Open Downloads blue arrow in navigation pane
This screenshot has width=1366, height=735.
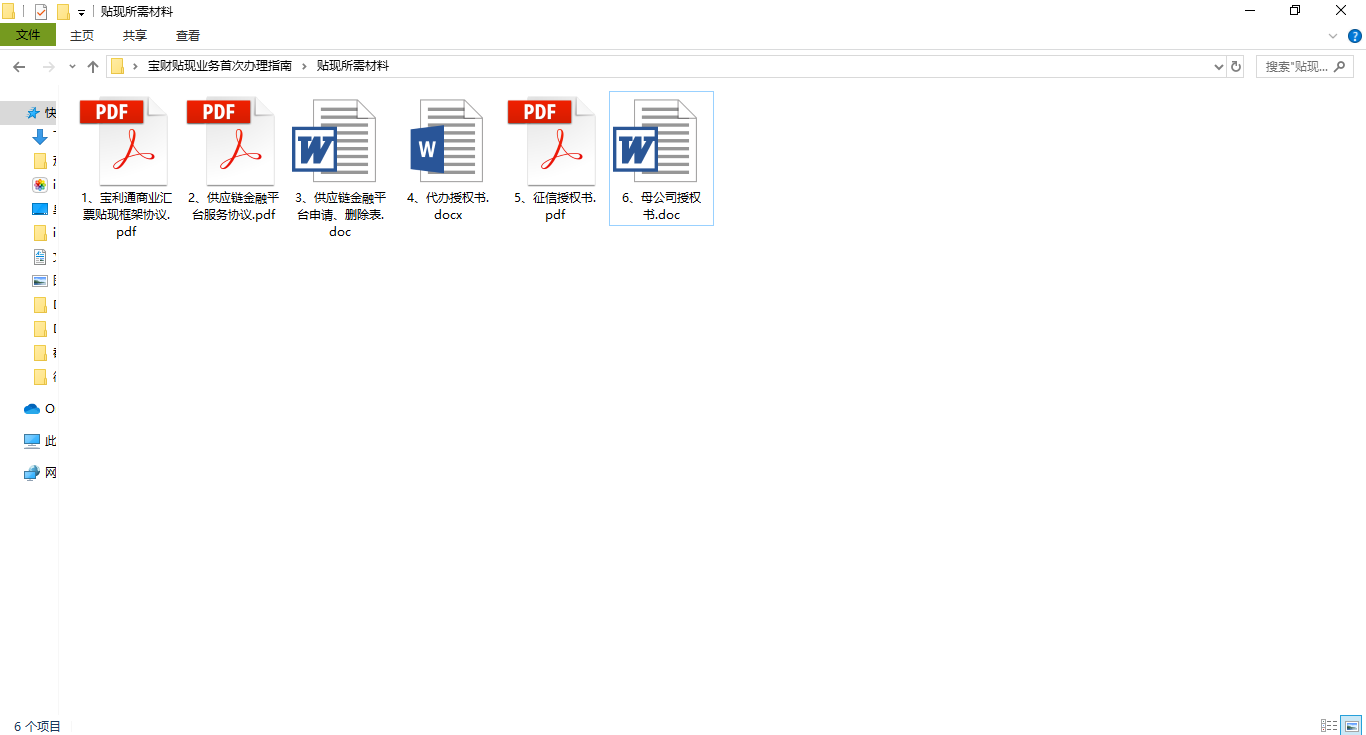click(x=40, y=137)
